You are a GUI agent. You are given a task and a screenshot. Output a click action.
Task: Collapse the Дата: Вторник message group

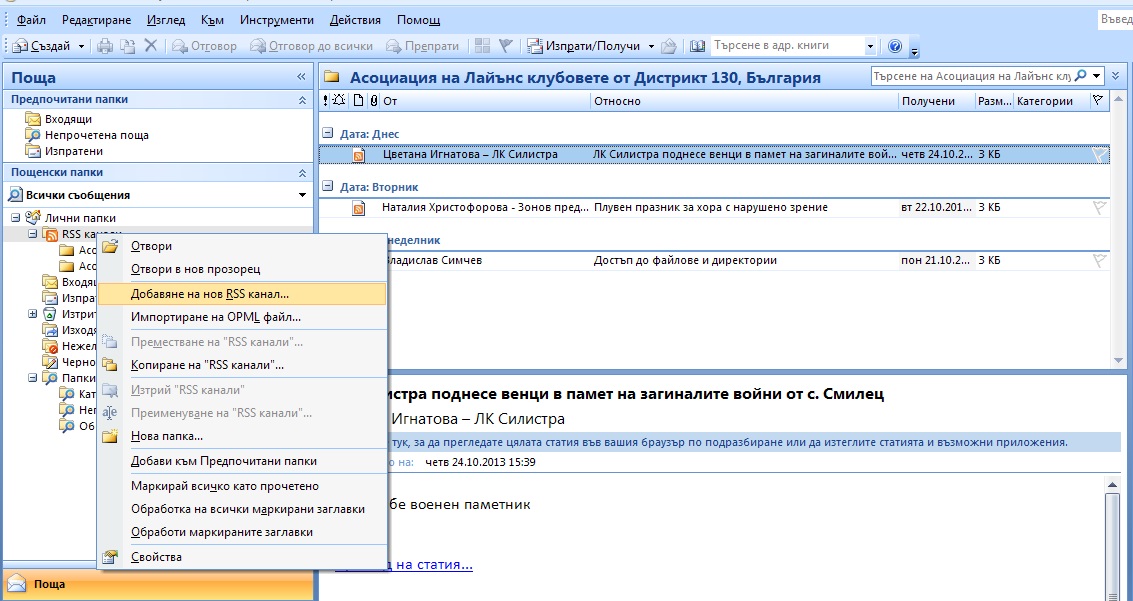[x=327, y=187]
